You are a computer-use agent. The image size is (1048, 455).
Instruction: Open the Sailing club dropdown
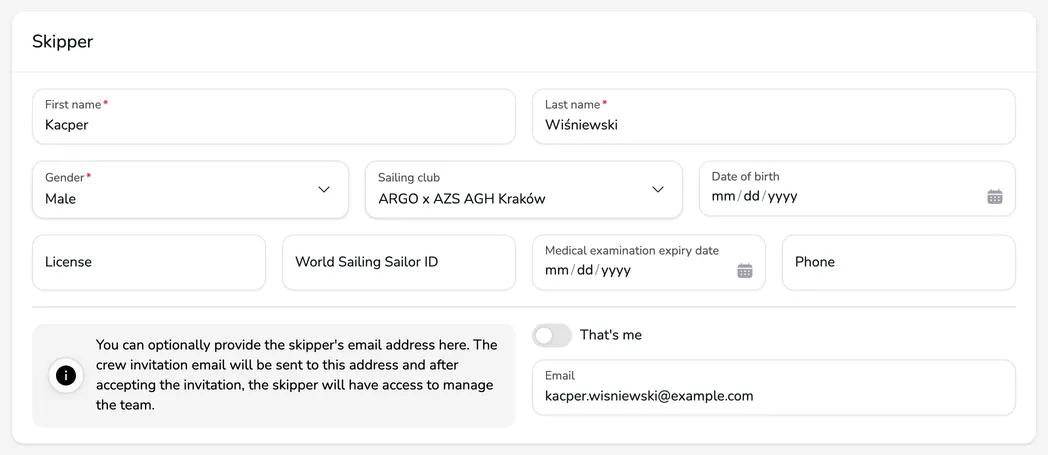tap(523, 189)
